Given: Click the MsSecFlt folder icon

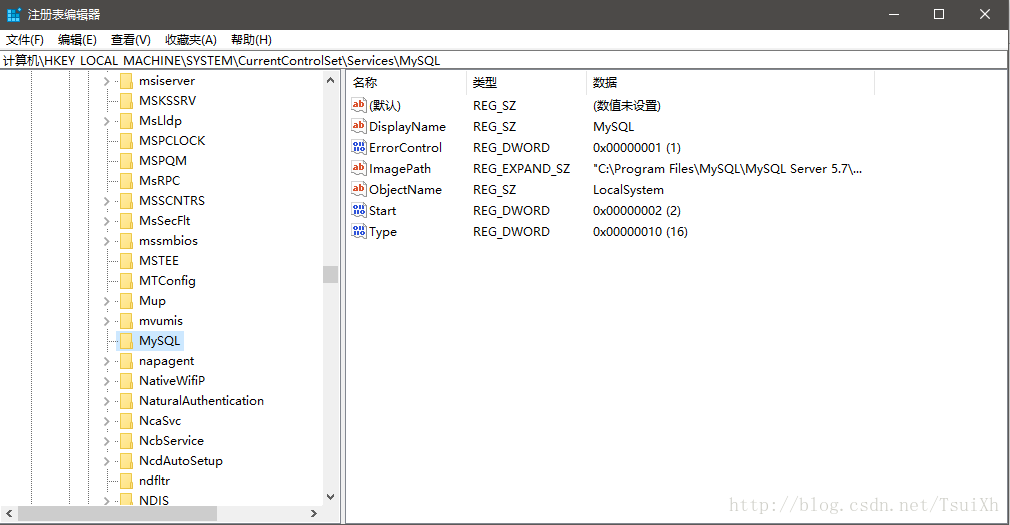Looking at the screenshot, I should tap(126, 221).
